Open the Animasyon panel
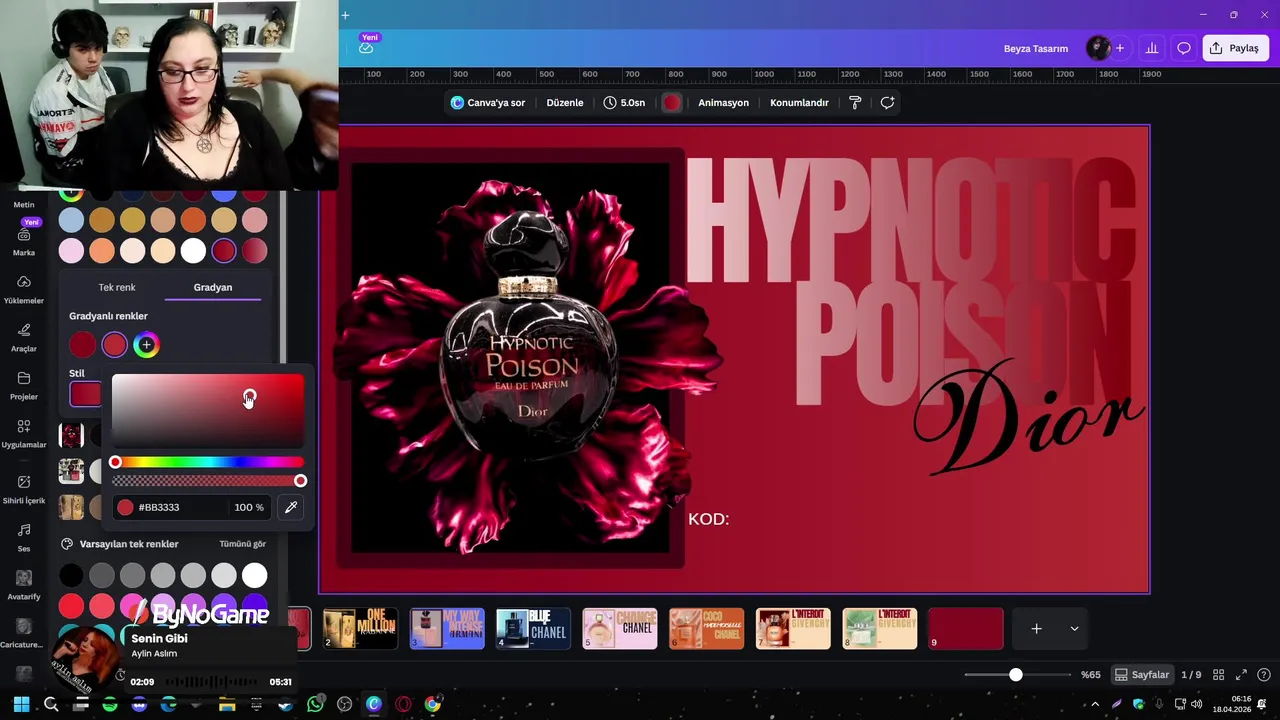 coord(723,102)
